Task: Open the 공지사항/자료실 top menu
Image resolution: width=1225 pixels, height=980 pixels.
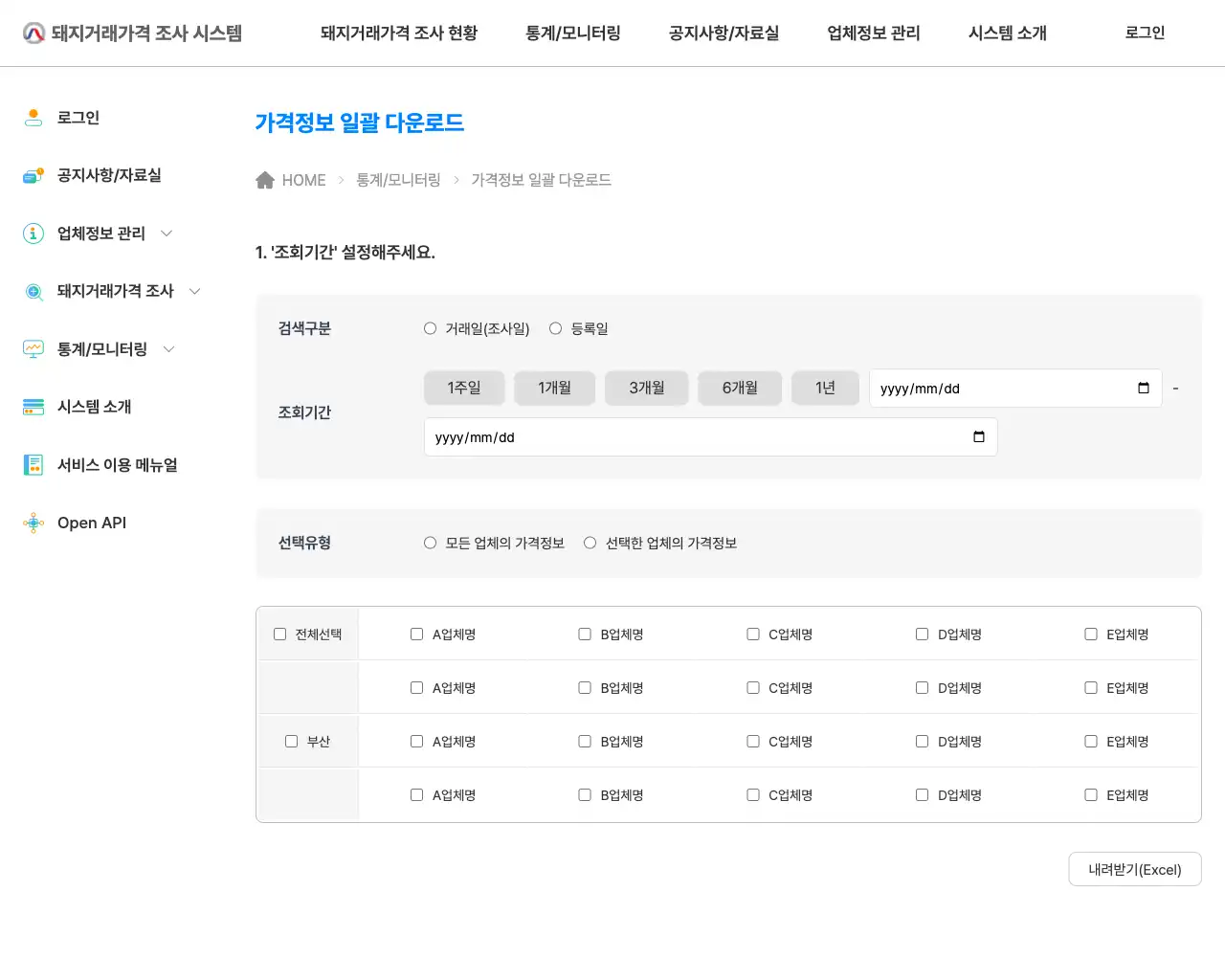Action: point(724,33)
